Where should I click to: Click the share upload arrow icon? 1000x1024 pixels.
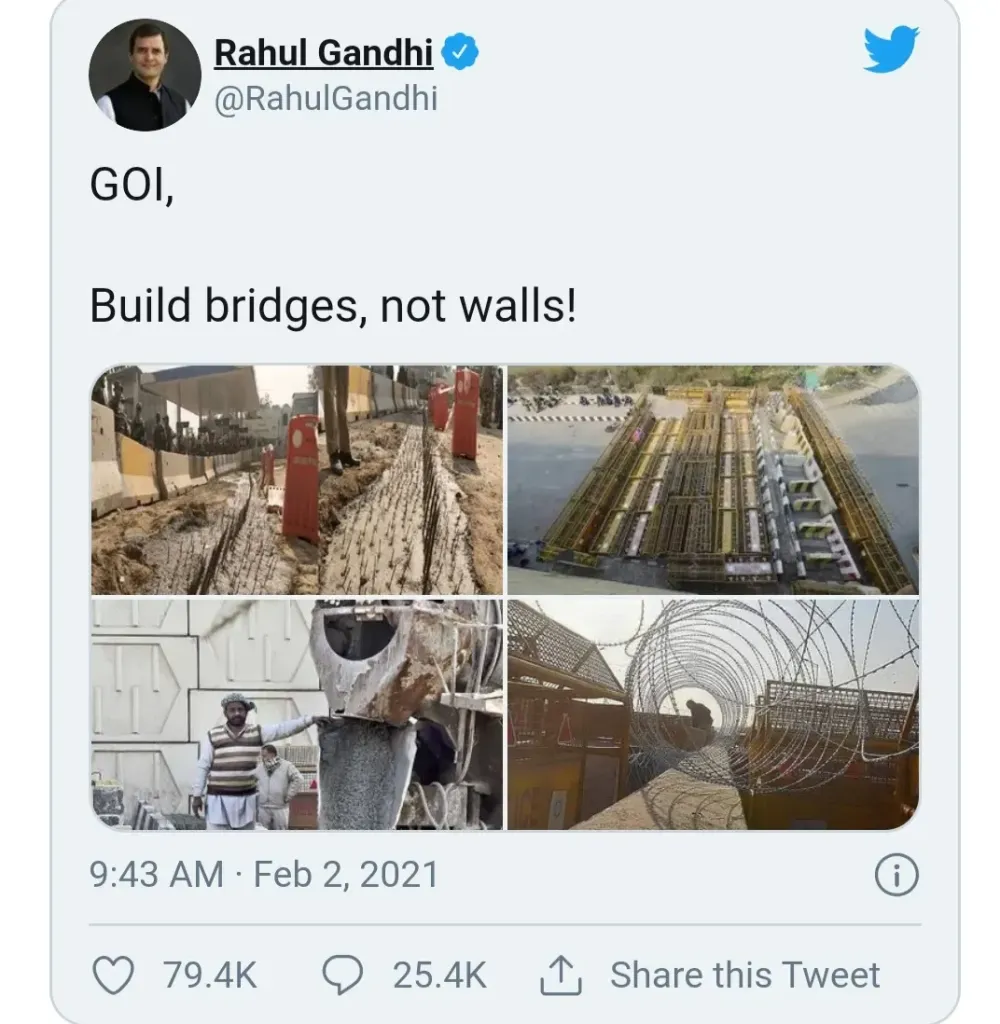point(560,975)
